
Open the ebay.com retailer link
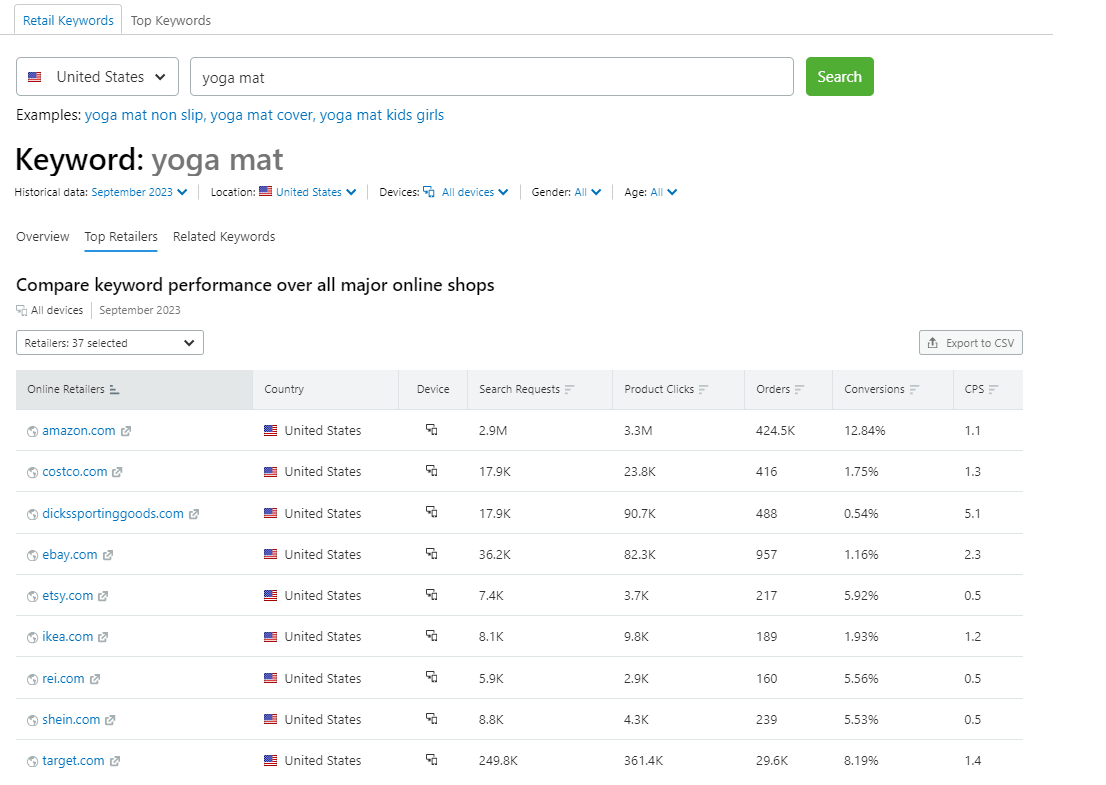coord(70,554)
